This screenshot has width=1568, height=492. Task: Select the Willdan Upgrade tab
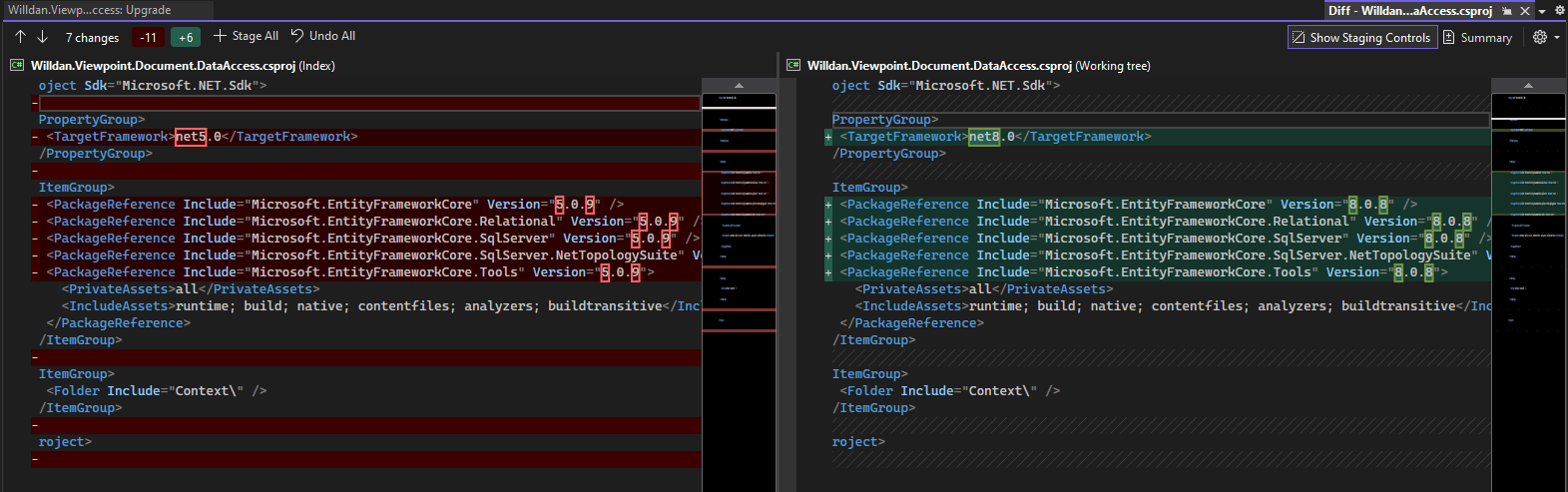(x=90, y=10)
